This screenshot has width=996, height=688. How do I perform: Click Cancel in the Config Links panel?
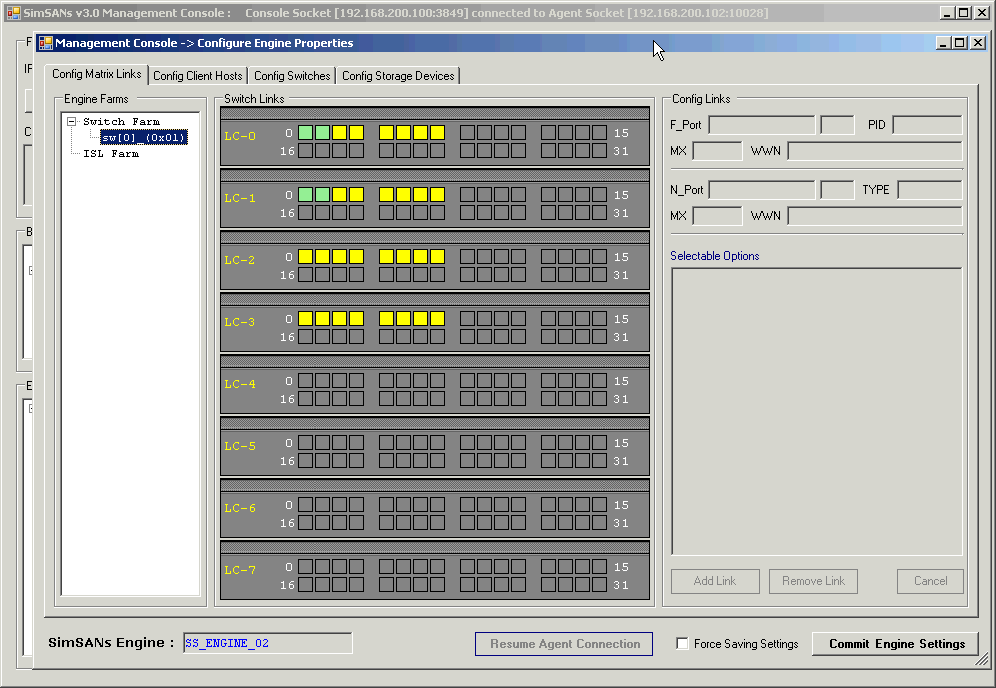click(x=931, y=581)
